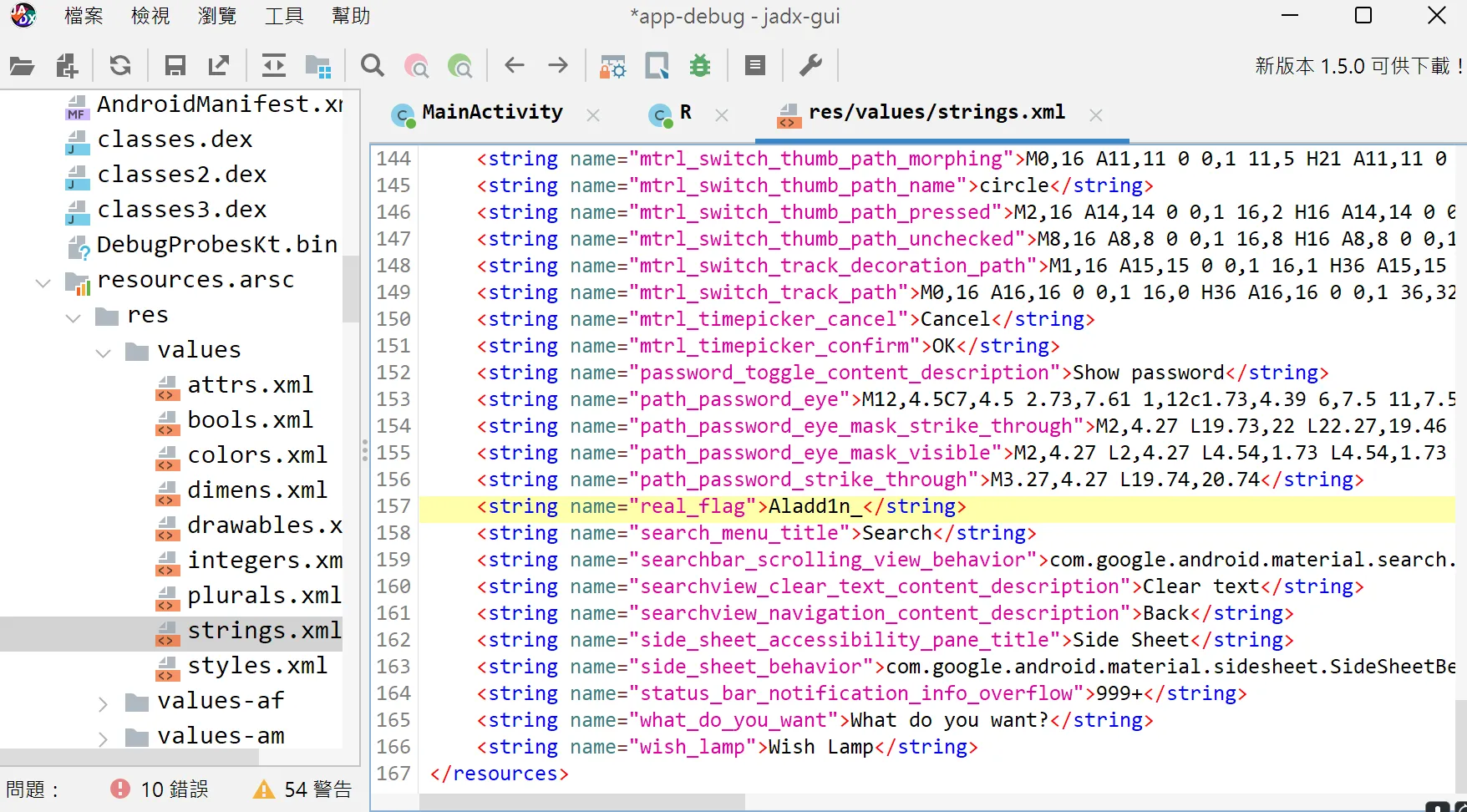Click the quark engine icon

[657, 66]
